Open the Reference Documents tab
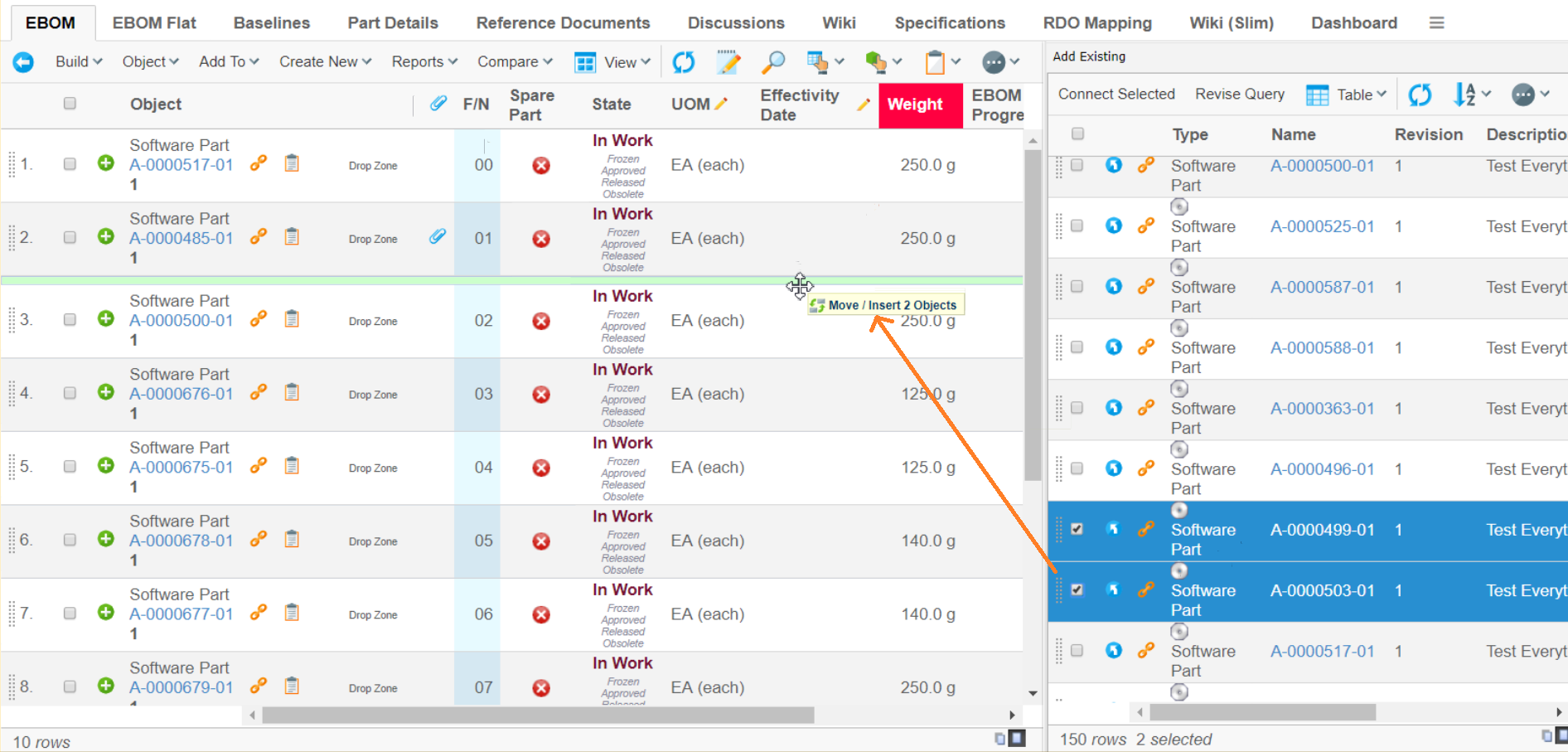 coord(563,23)
